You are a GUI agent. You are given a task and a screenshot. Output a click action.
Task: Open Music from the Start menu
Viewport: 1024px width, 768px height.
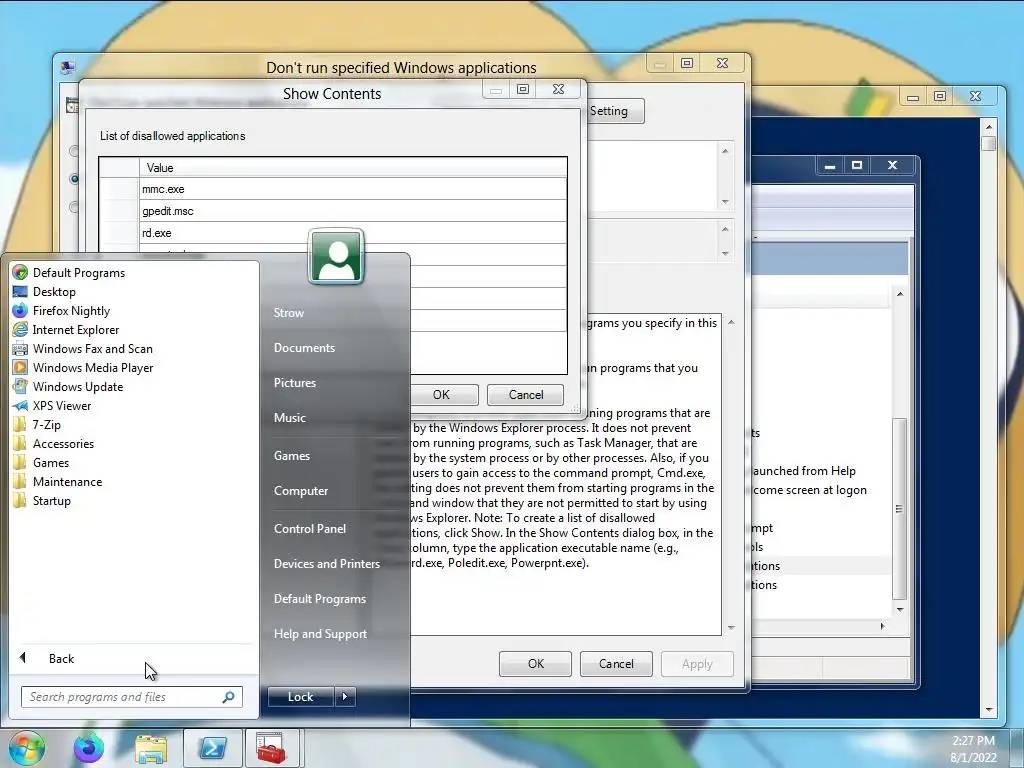[x=289, y=417]
